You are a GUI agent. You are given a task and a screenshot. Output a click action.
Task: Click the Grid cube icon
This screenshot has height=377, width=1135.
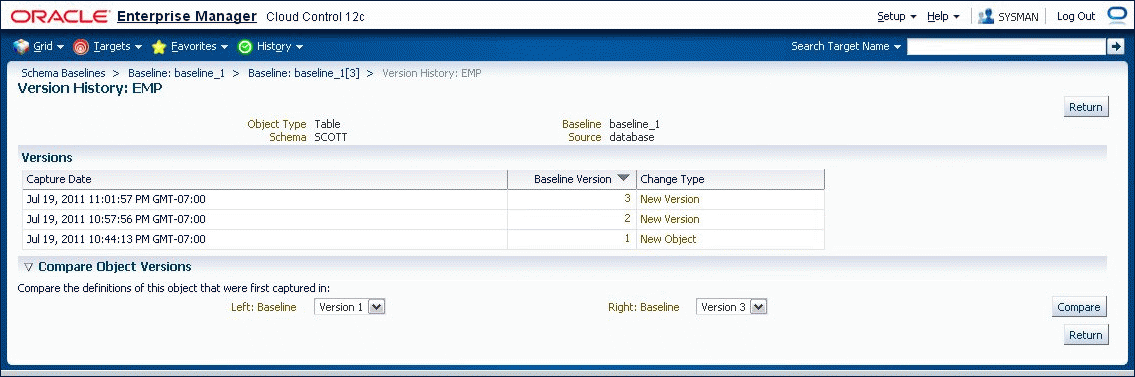[x=22, y=46]
